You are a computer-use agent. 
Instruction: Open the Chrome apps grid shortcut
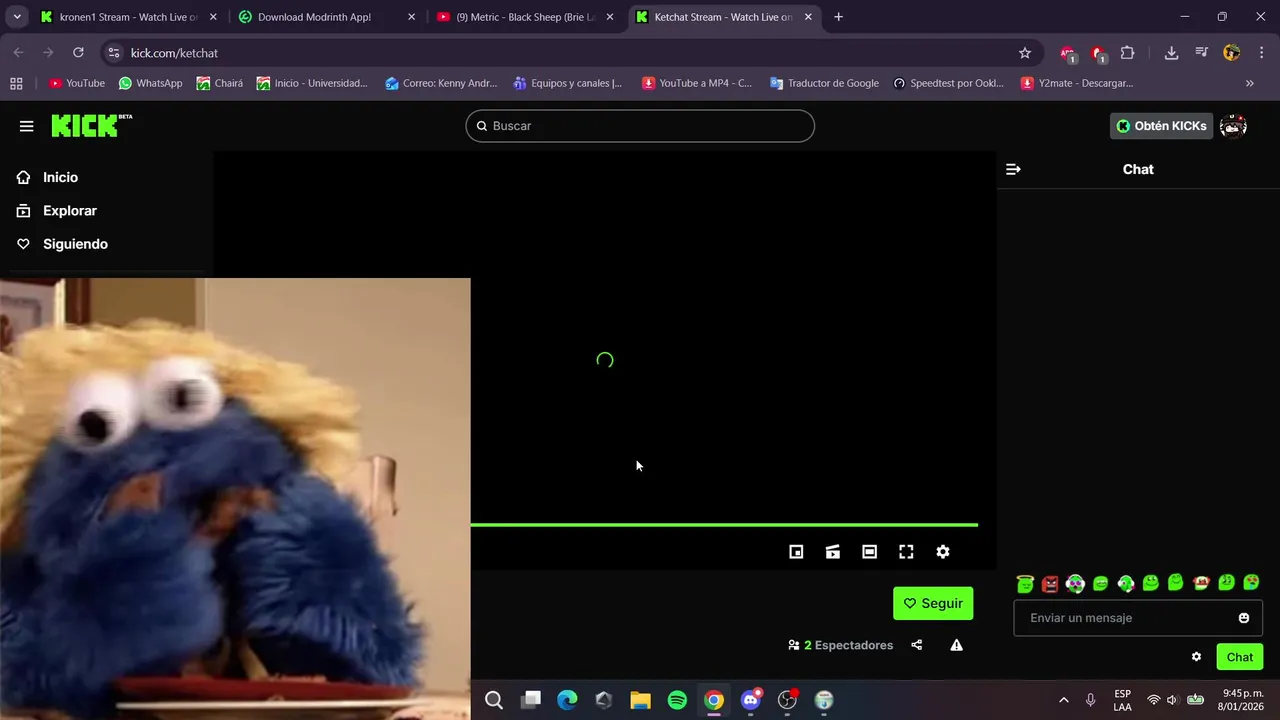coord(16,83)
